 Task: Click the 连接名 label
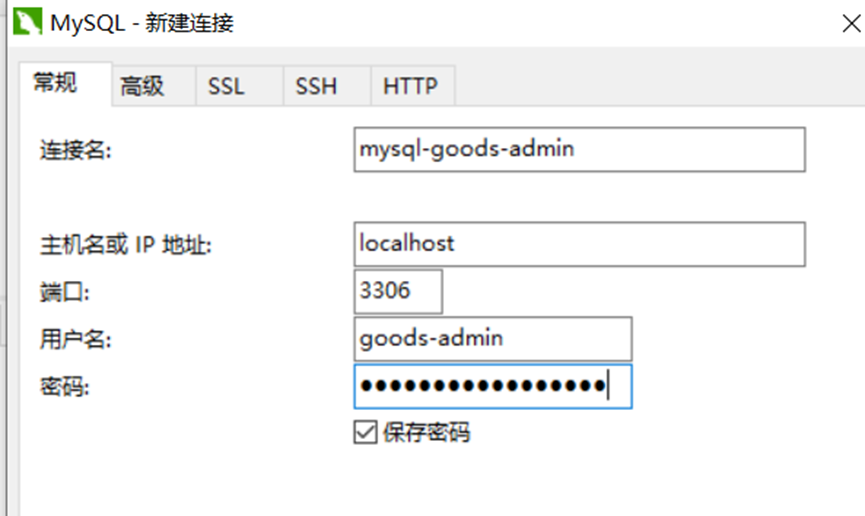tap(76, 150)
